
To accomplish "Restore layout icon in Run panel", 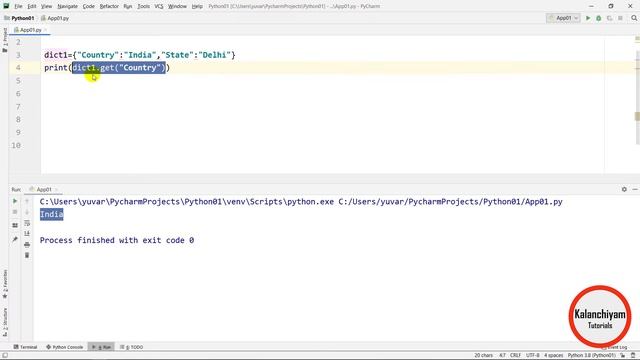I will tap(15, 225).
